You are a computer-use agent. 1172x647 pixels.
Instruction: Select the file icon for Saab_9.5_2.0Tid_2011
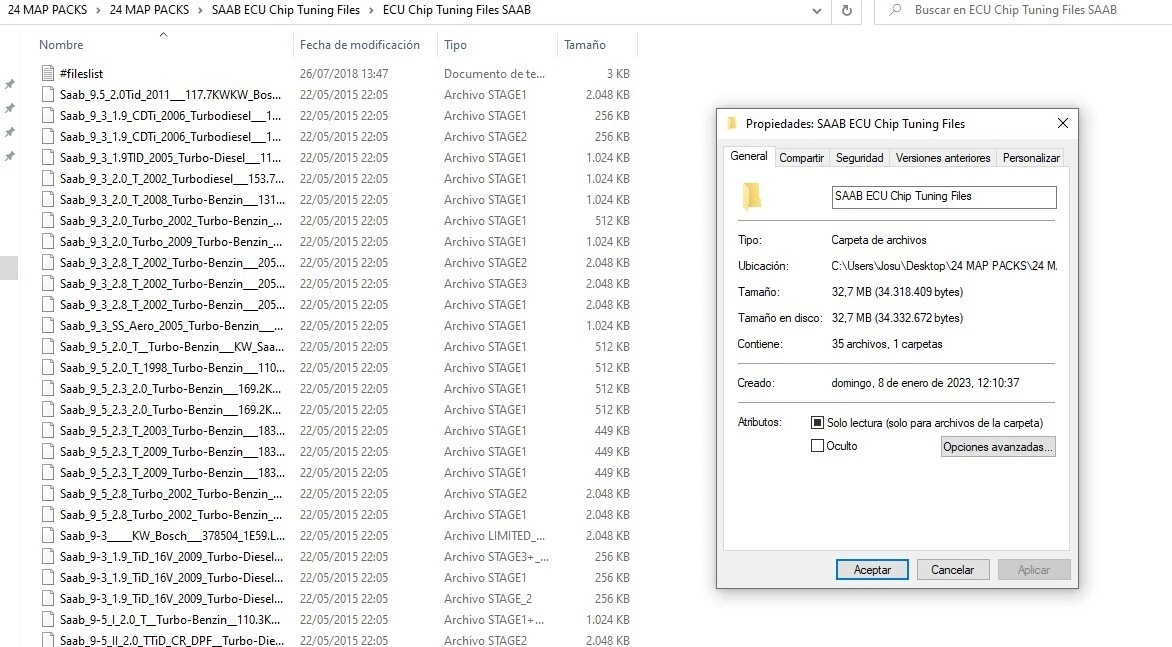pyautogui.click(x=48, y=94)
